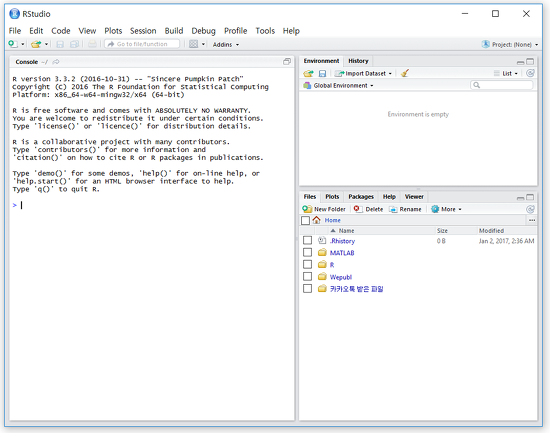Screen dimensions: 550x433
Task: Click the Console command prompt line
Action: point(152,205)
